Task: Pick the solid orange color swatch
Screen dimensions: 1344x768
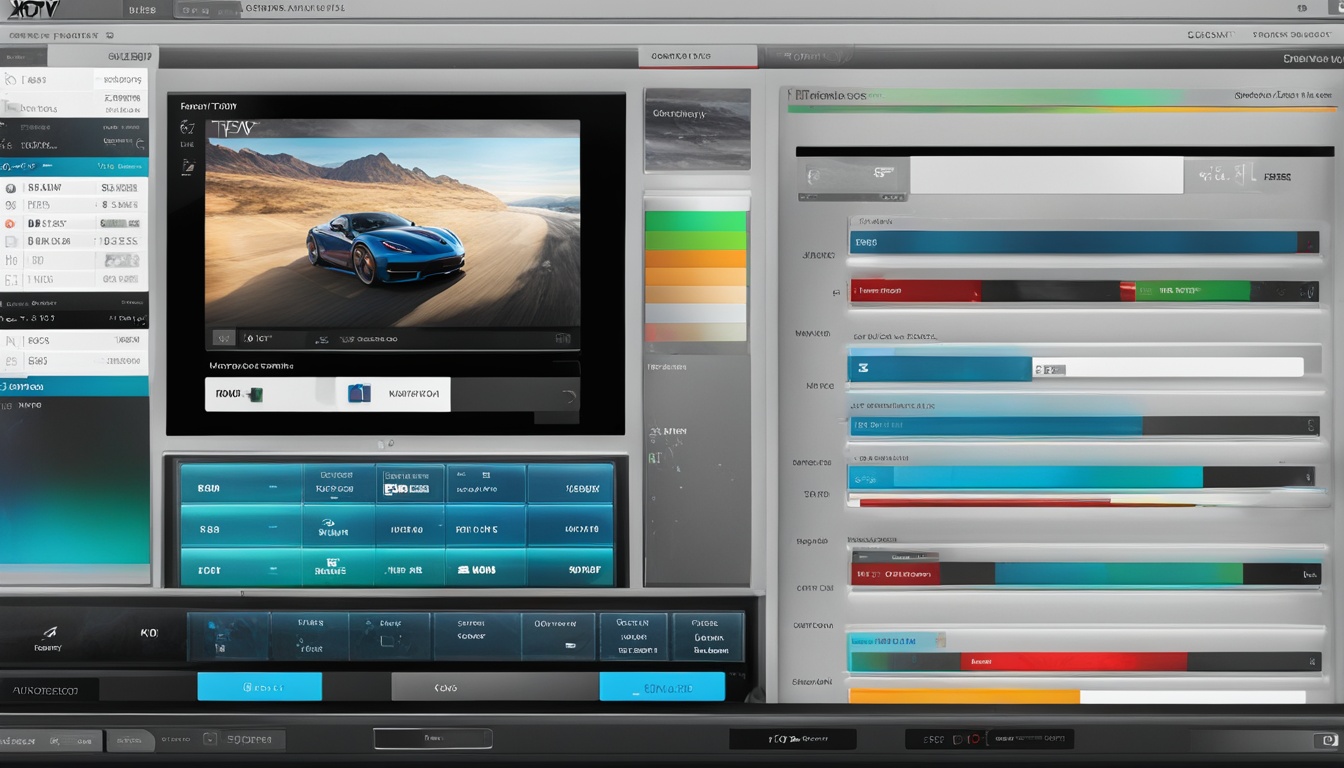Action: point(696,259)
